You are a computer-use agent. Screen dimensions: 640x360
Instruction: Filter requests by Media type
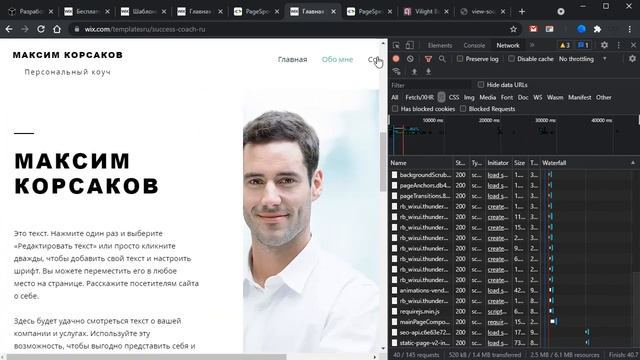pos(487,97)
